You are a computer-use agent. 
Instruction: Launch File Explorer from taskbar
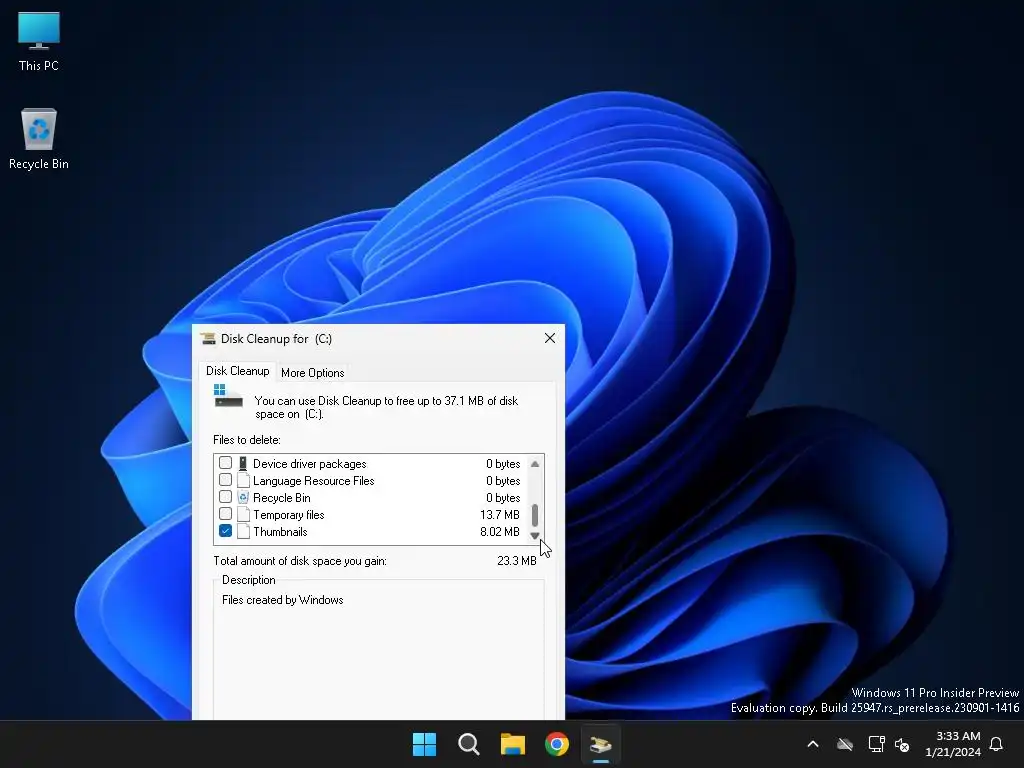click(513, 744)
